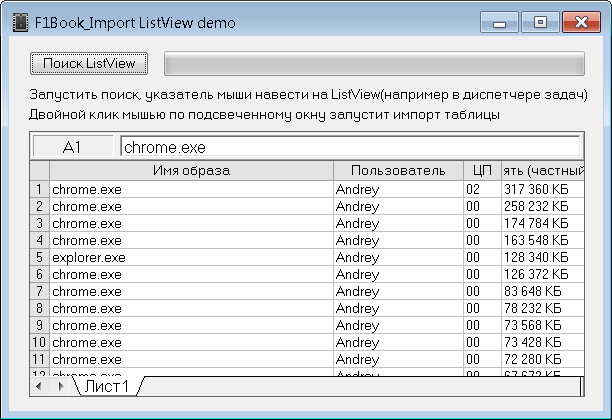Click the previous sheet arrow

pos(38,386)
